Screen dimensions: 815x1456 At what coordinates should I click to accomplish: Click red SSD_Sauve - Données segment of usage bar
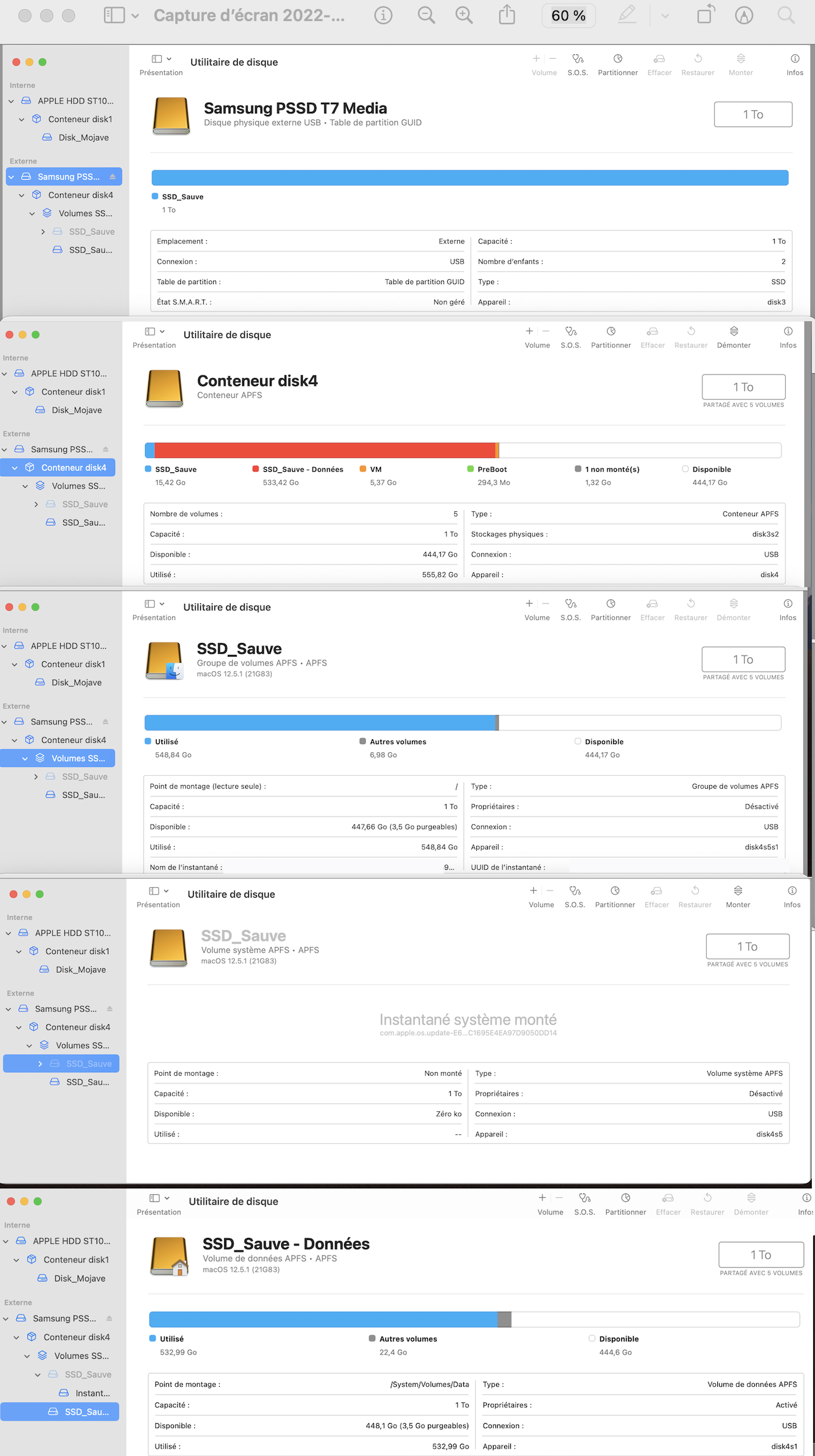[x=325, y=450]
